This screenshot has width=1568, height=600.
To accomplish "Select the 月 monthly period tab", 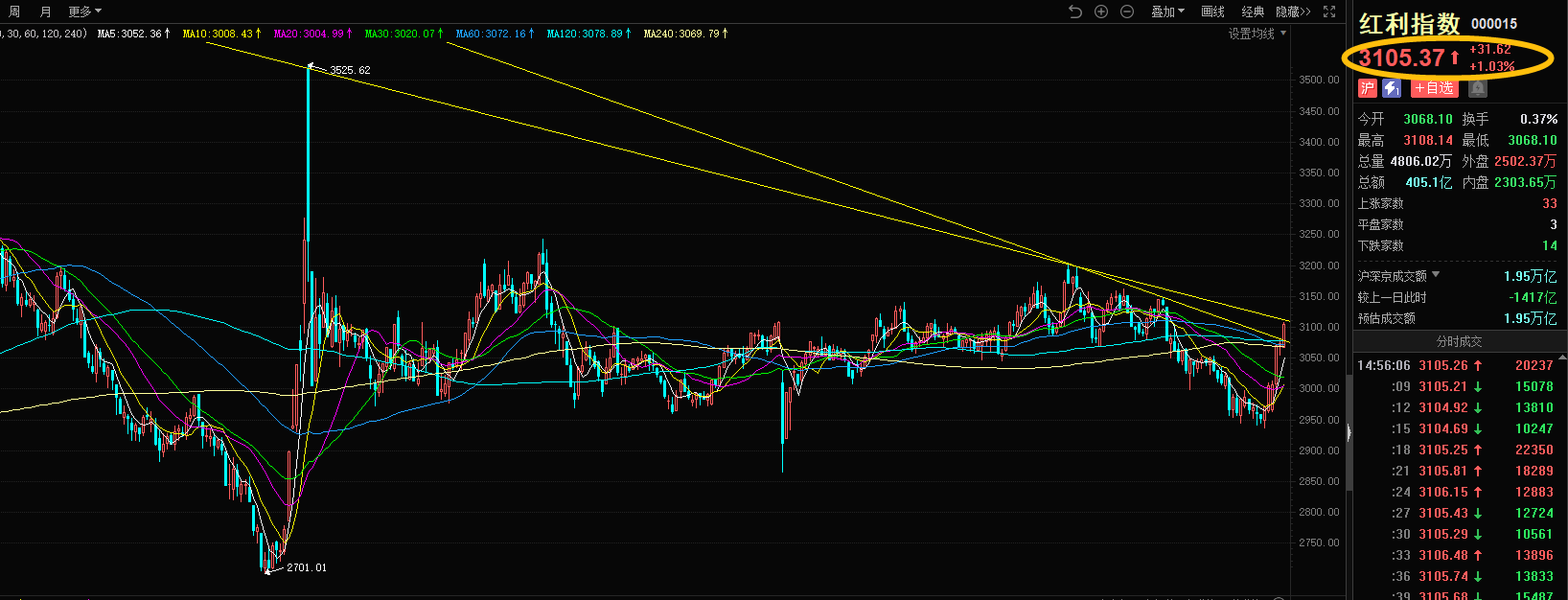I will pyautogui.click(x=45, y=12).
